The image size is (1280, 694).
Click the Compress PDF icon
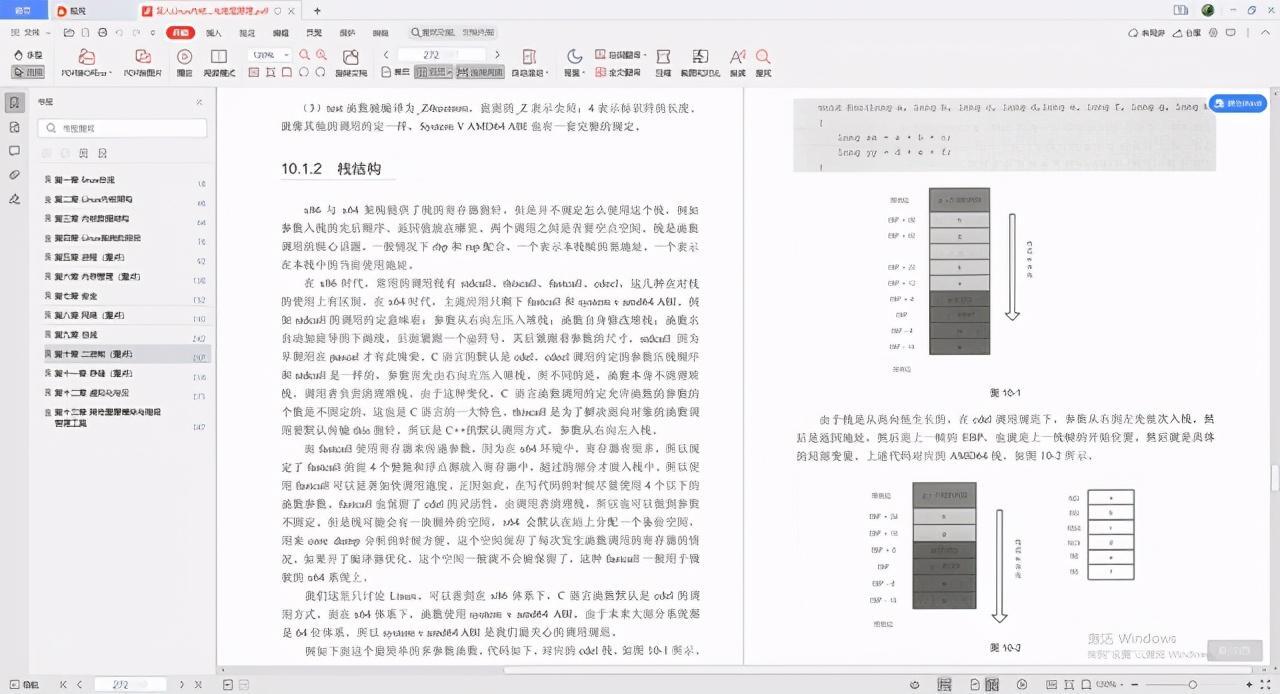tap(663, 63)
